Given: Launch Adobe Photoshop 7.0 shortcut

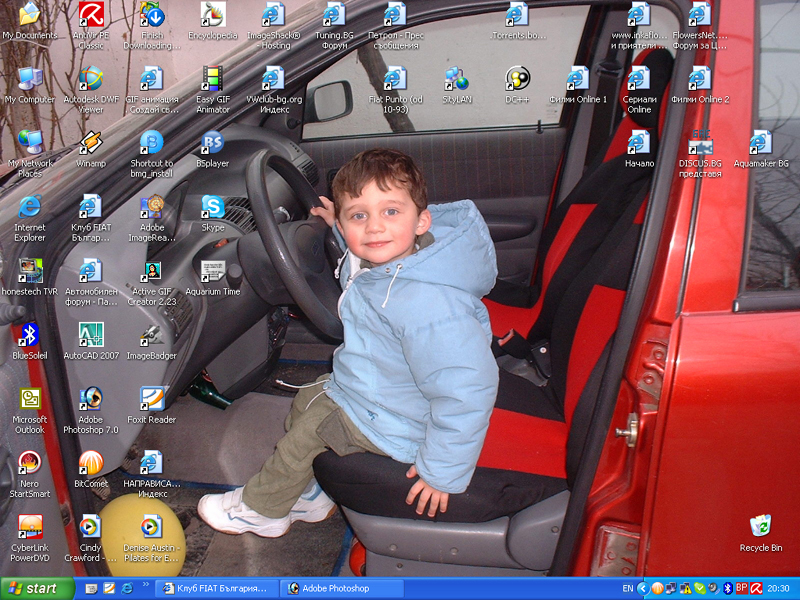Looking at the screenshot, I should (91, 399).
